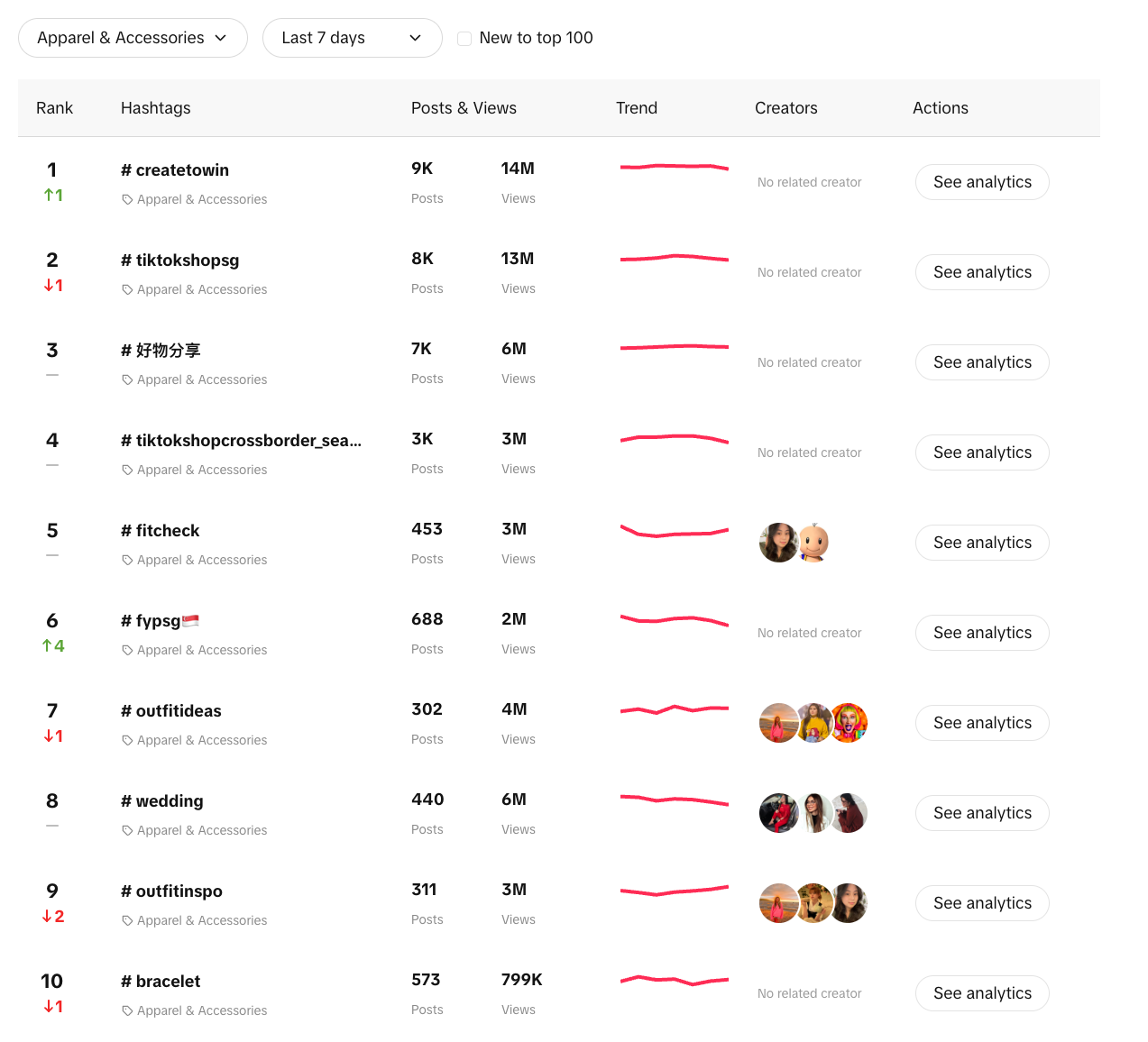Screen dimensions: 1148x1042
Task: Expand the Last 7 days time filter
Action: 352,38
